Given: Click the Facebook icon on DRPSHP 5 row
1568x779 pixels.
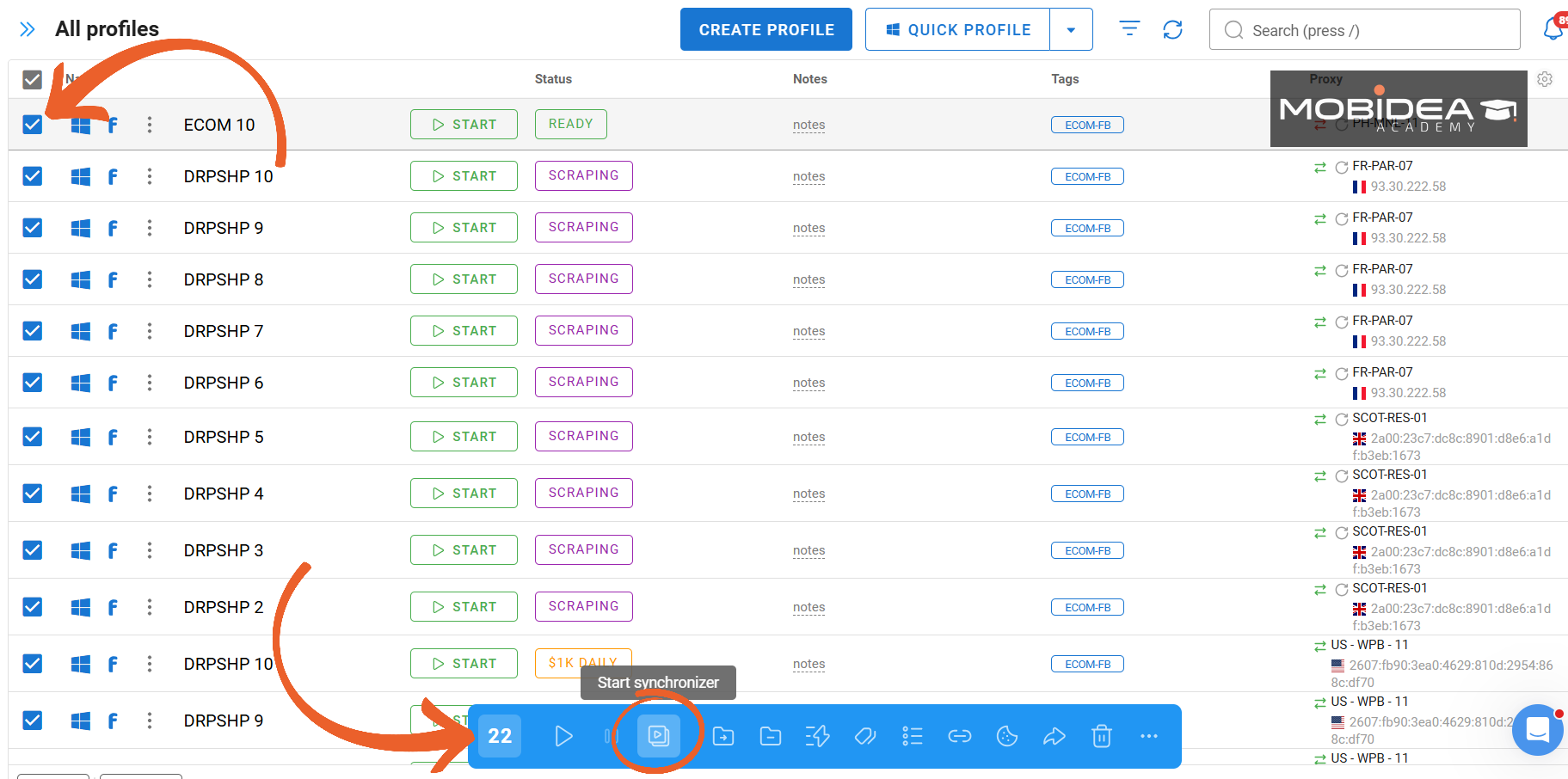Looking at the screenshot, I should tap(113, 438).
